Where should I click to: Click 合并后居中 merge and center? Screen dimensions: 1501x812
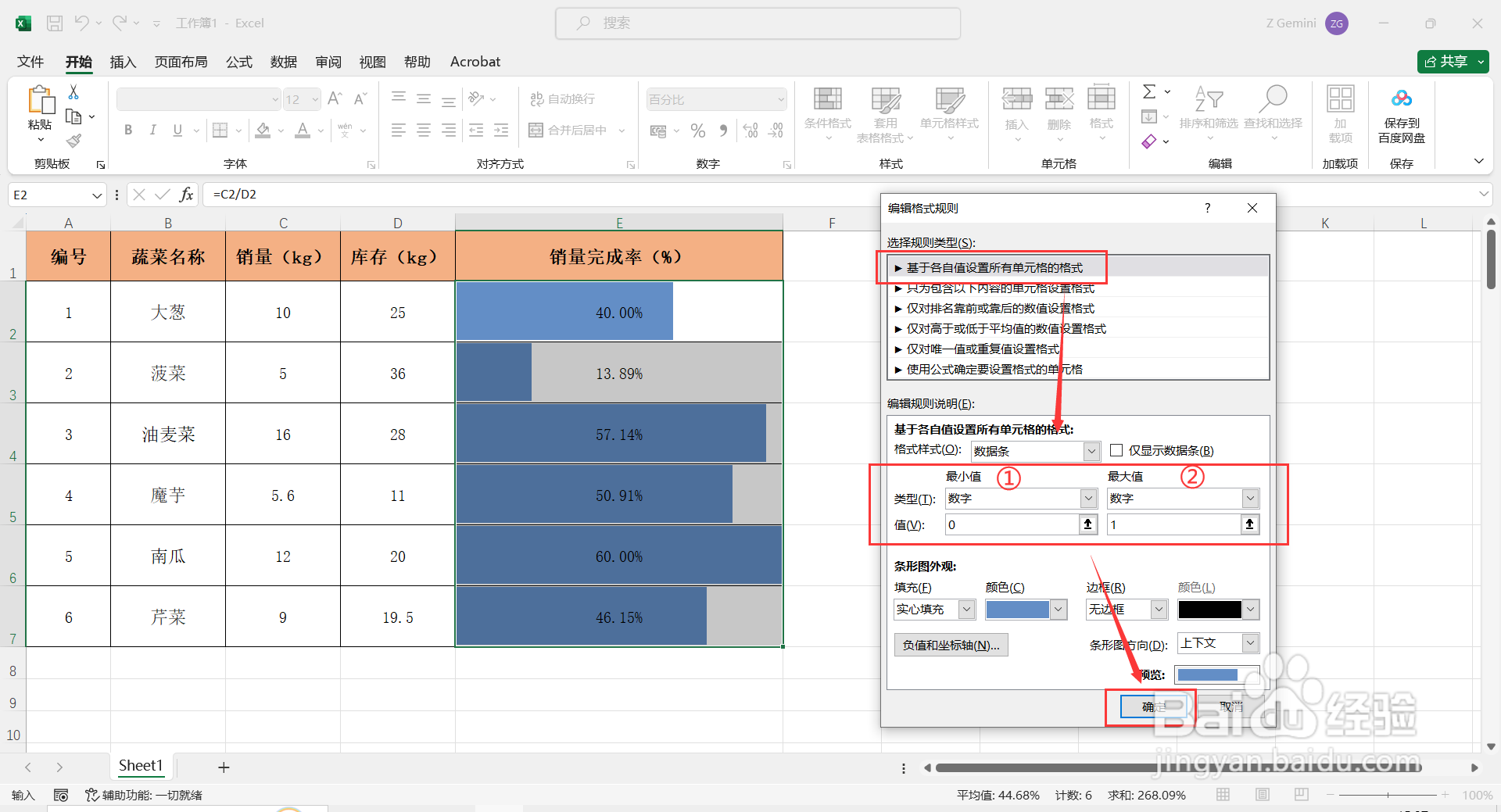(568, 130)
